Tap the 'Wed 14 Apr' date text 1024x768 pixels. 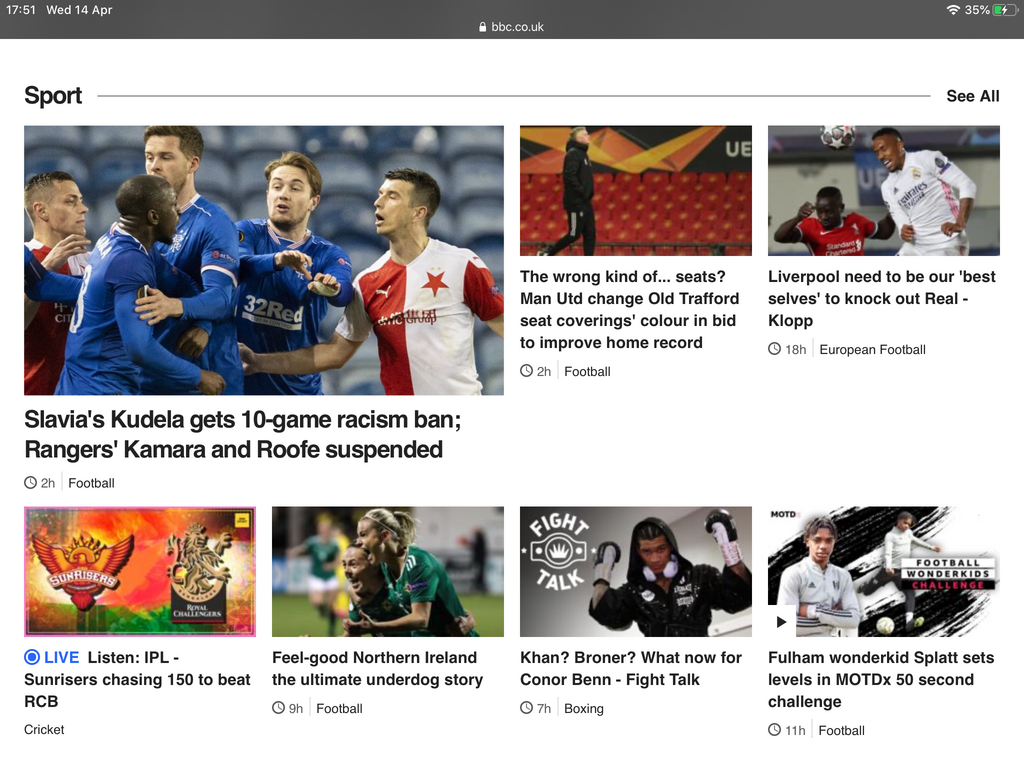click(x=79, y=10)
